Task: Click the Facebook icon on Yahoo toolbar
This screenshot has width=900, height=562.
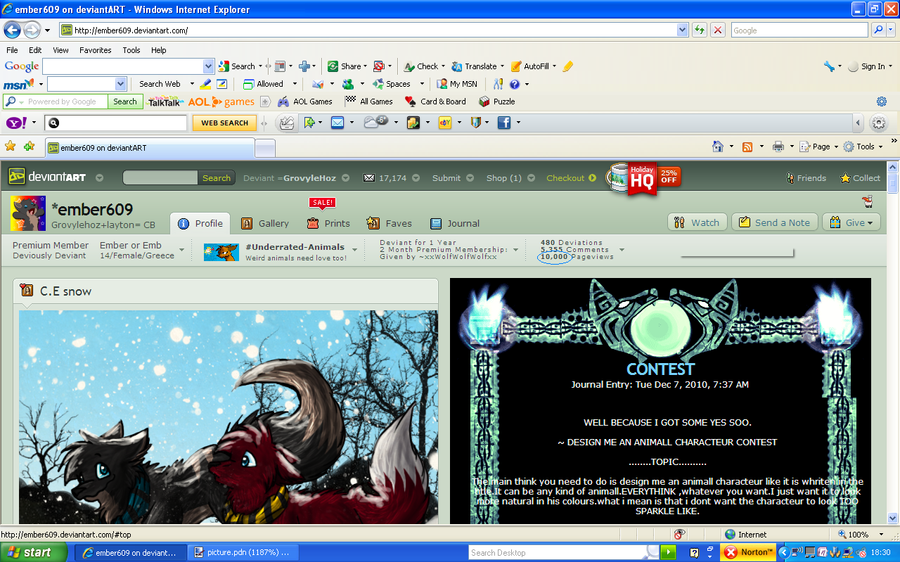Action: [504, 122]
